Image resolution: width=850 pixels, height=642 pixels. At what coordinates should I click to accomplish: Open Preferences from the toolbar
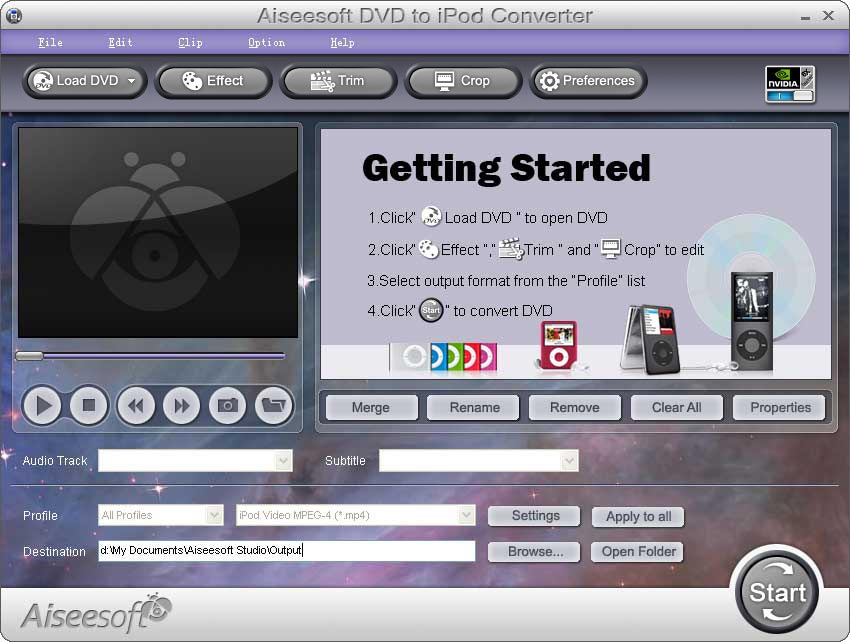[x=587, y=81]
